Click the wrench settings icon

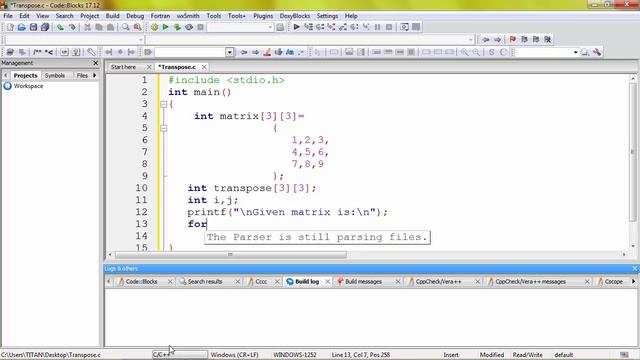click(x=597, y=52)
